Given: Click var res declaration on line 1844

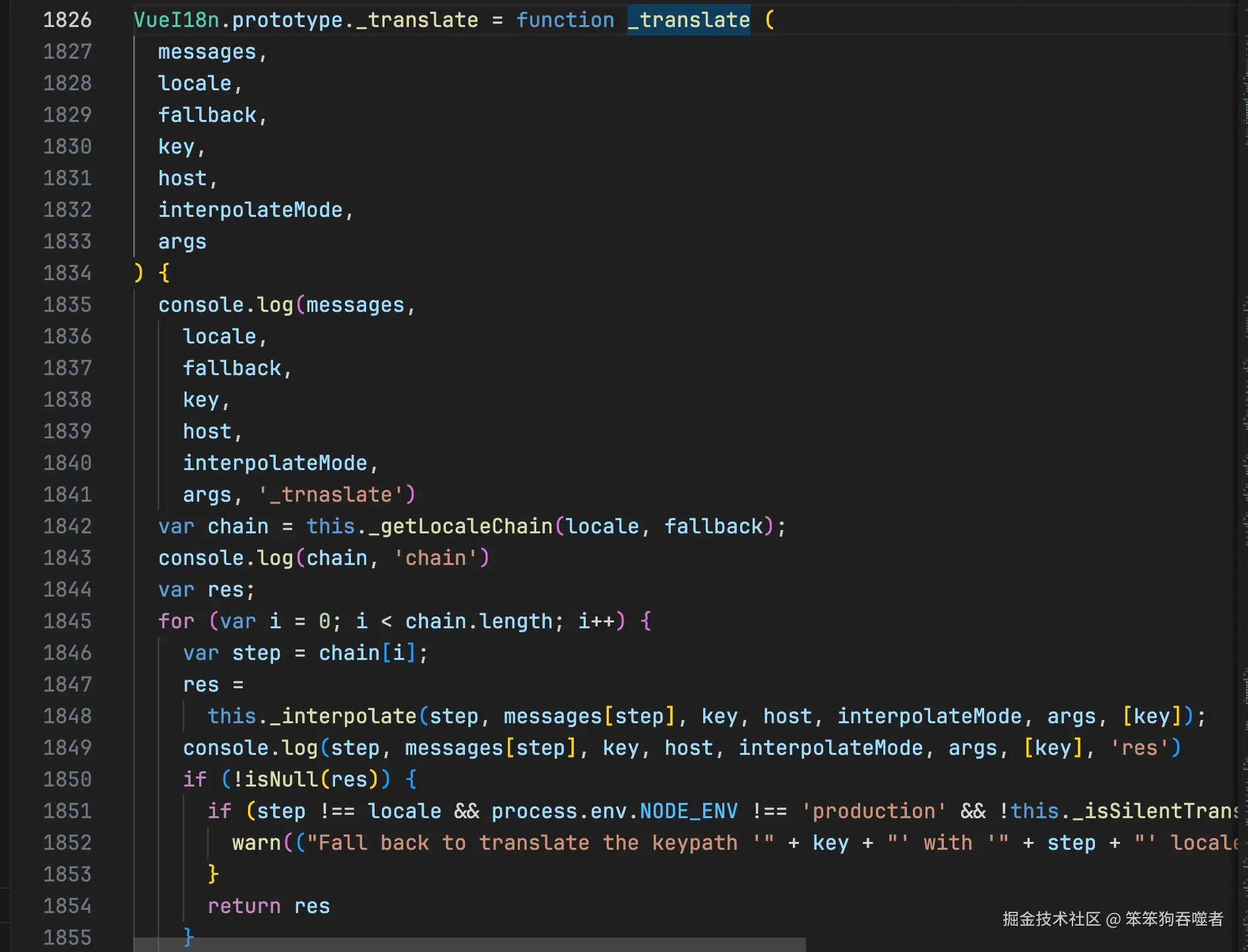Looking at the screenshot, I should point(206,589).
